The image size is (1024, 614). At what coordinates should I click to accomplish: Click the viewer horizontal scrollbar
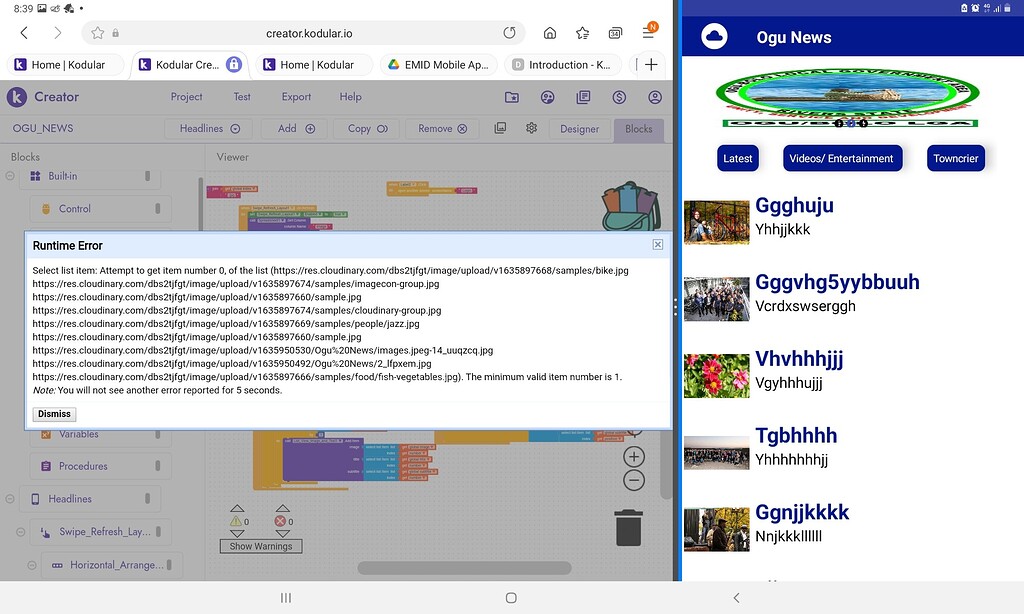464,568
